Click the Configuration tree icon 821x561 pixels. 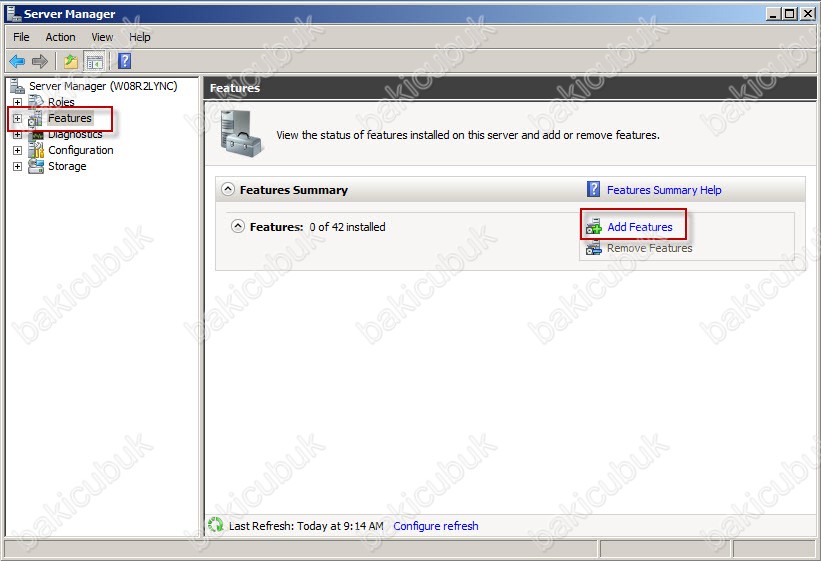(36, 150)
